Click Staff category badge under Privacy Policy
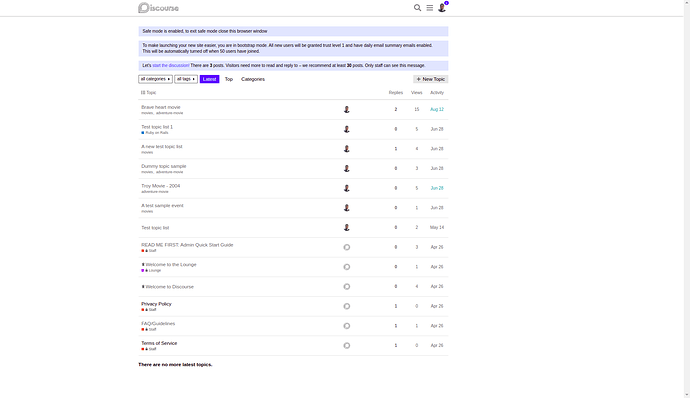This screenshot has width=690, height=398. [x=149, y=310]
